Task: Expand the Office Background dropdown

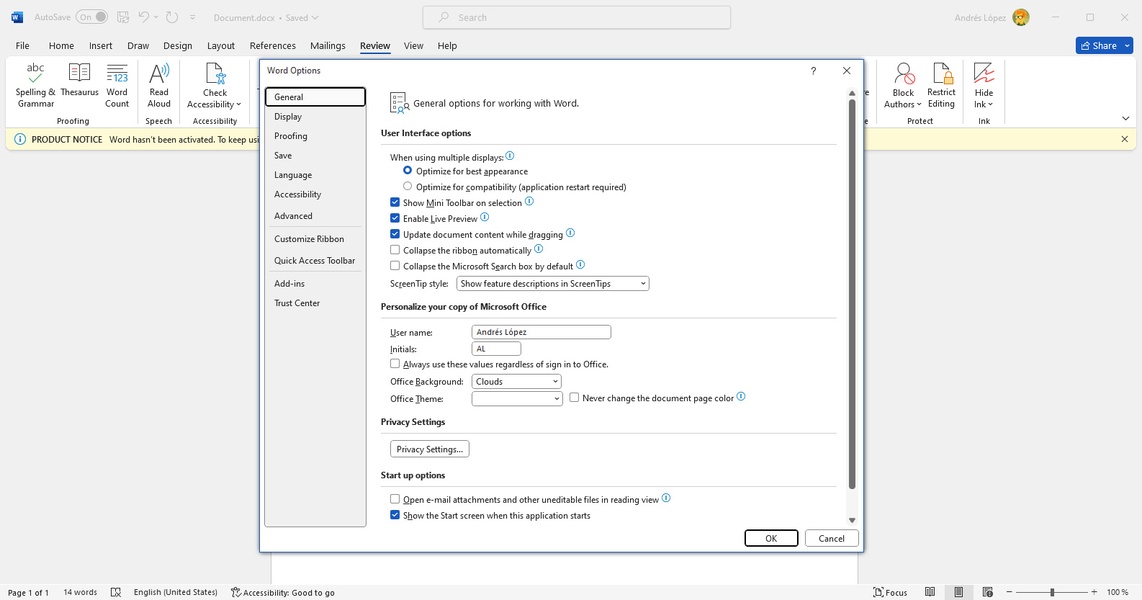Action: [x=516, y=382]
